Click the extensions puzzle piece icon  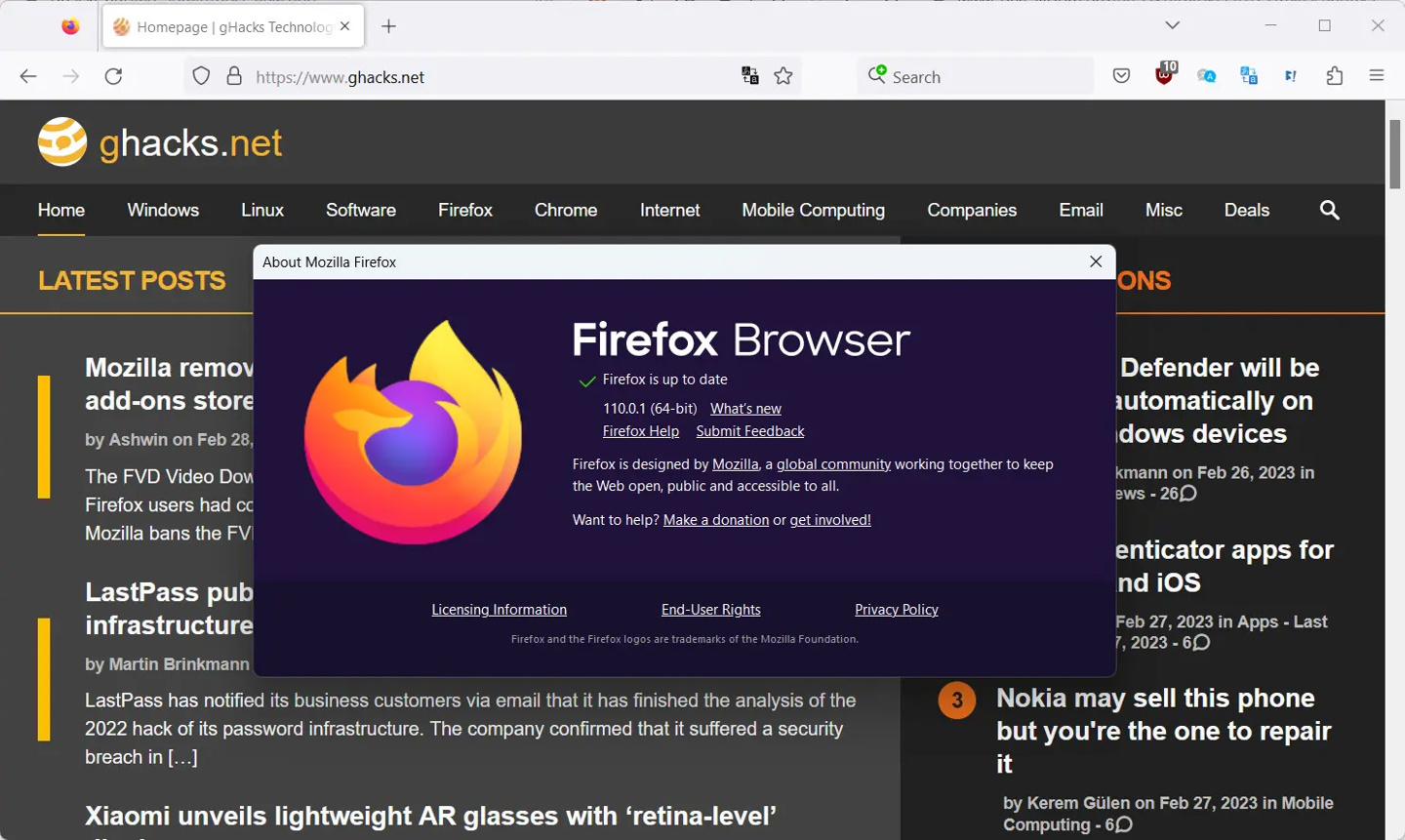click(1335, 75)
